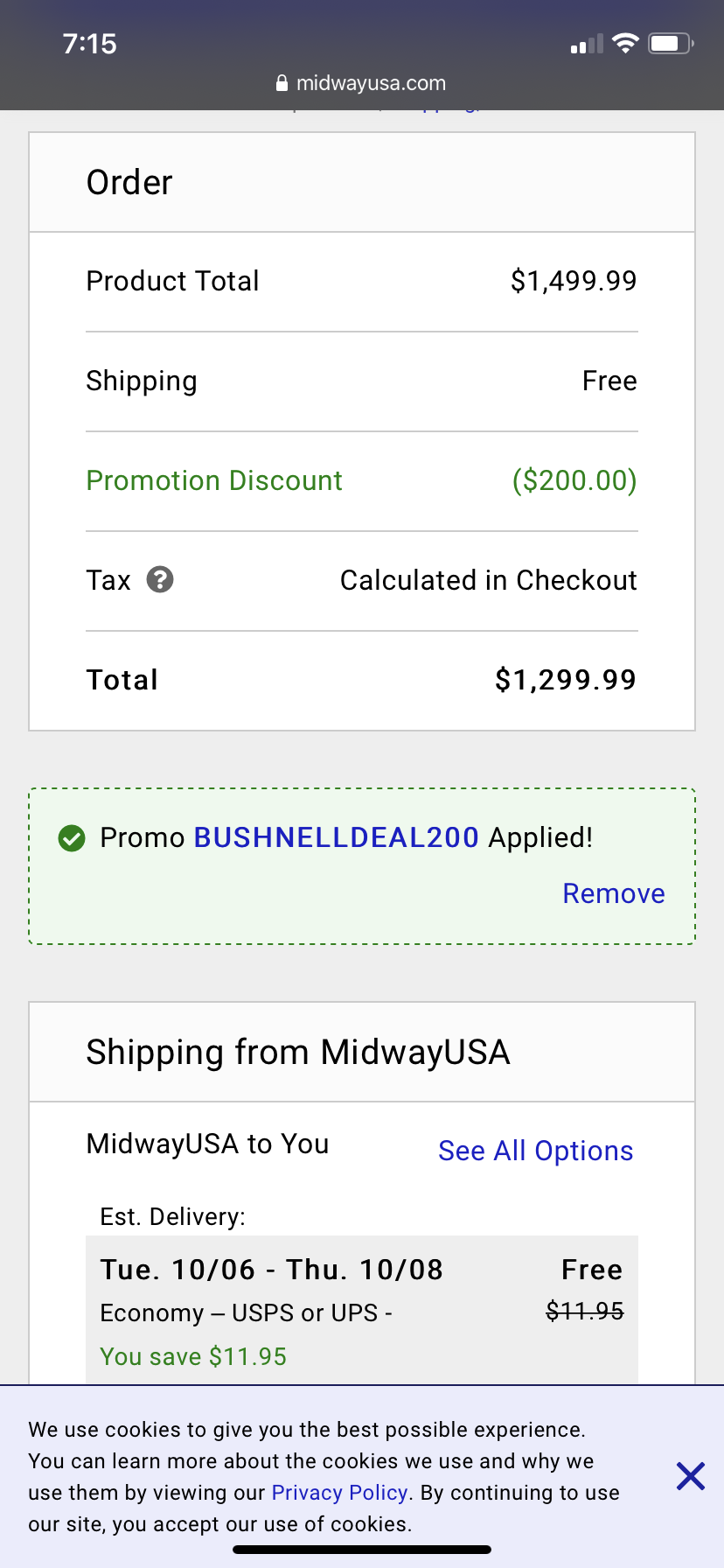Tap the Total $1,299.99 amount
The image size is (724, 1568).
(566, 680)
